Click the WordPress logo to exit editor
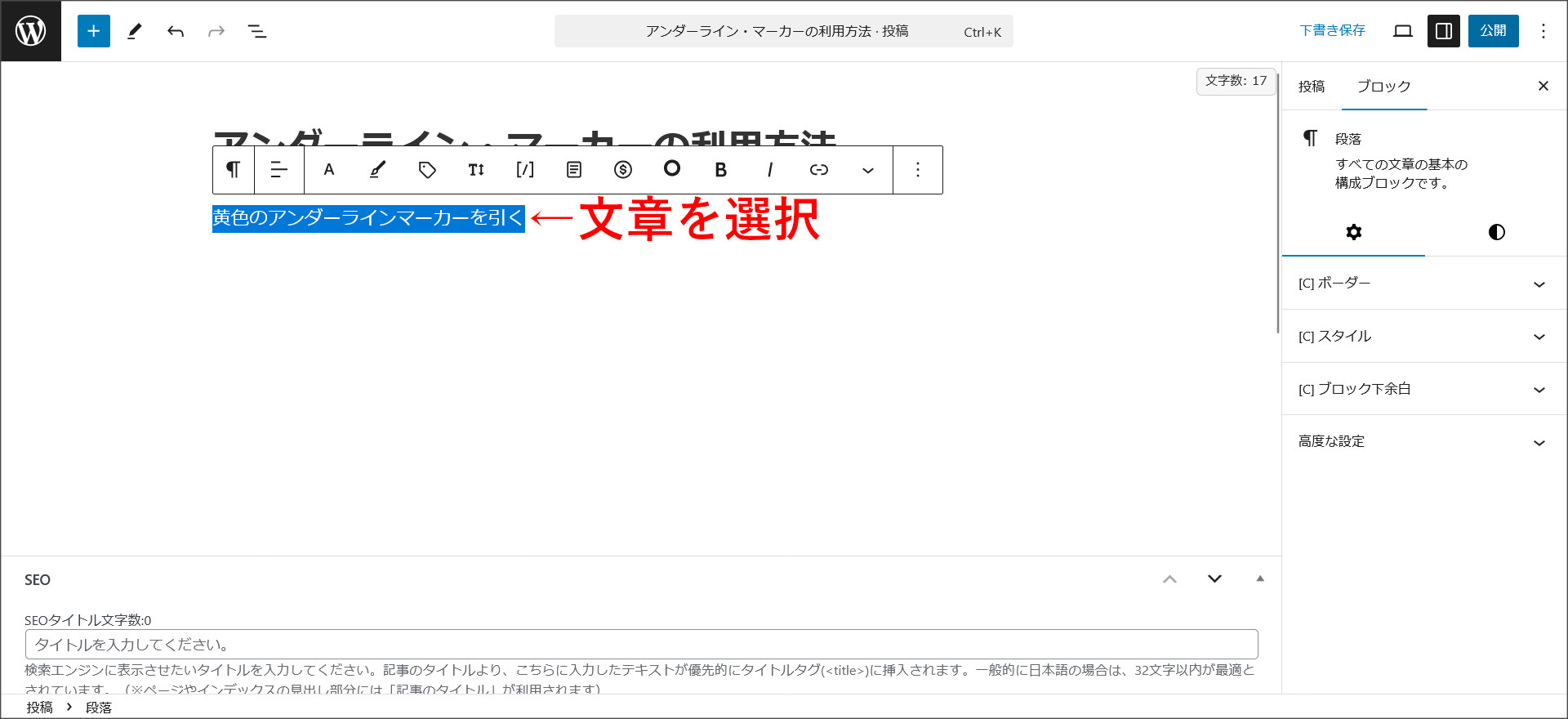The image size is (1568, 719). [31, 31]
